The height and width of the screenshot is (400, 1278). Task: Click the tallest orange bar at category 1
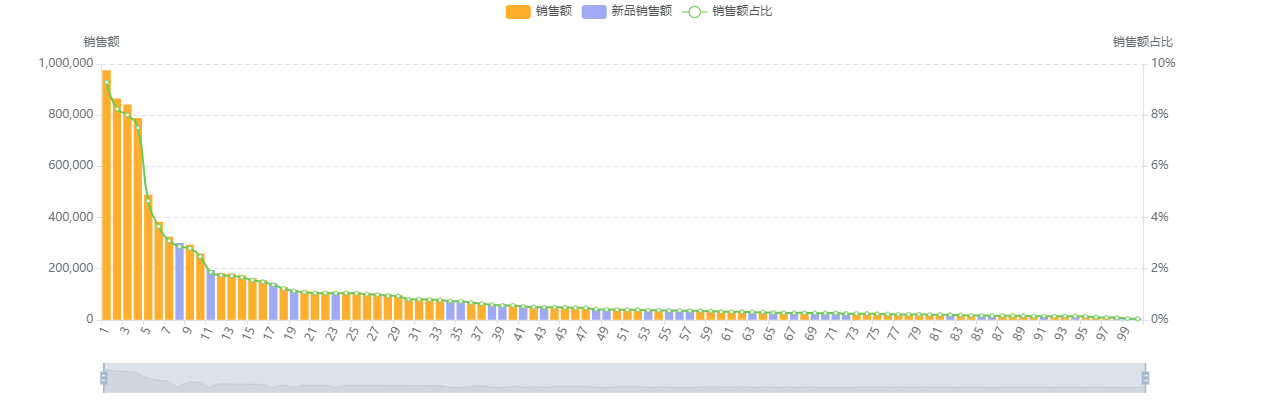(x=107, y=195)
